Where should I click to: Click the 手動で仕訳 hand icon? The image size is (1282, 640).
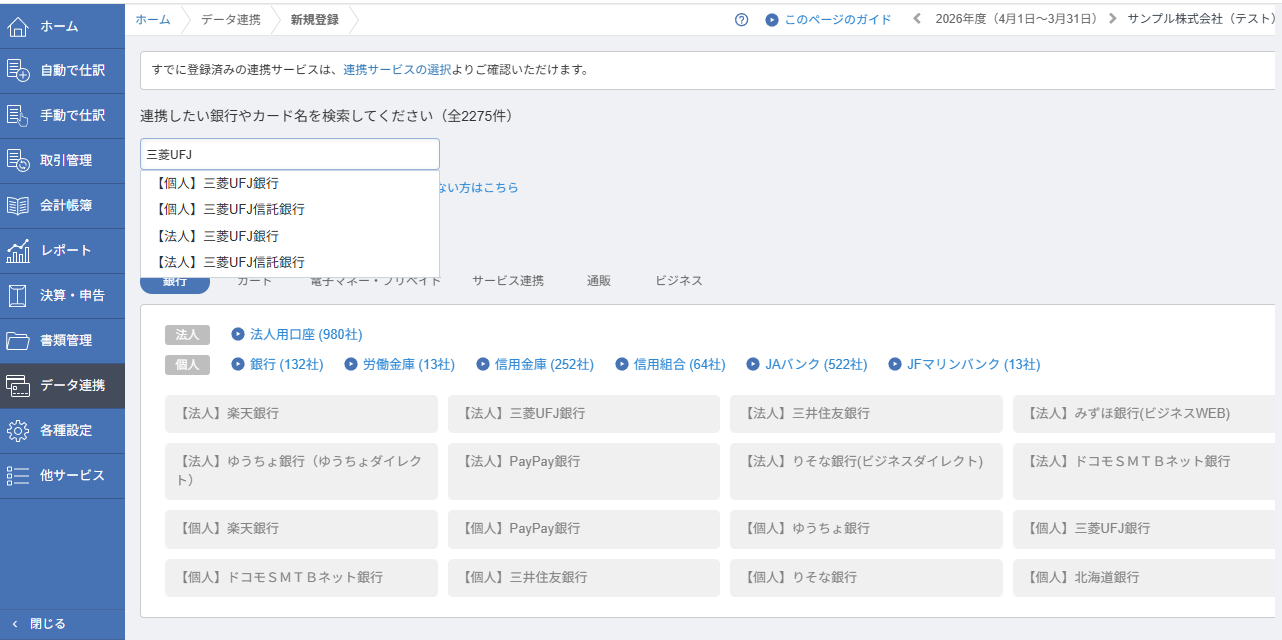(18, 116)
